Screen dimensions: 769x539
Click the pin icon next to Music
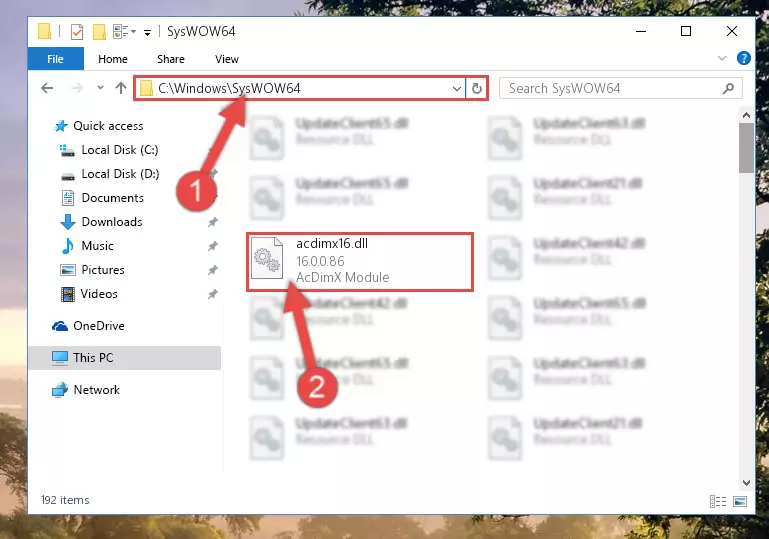(x=212, y=246)
